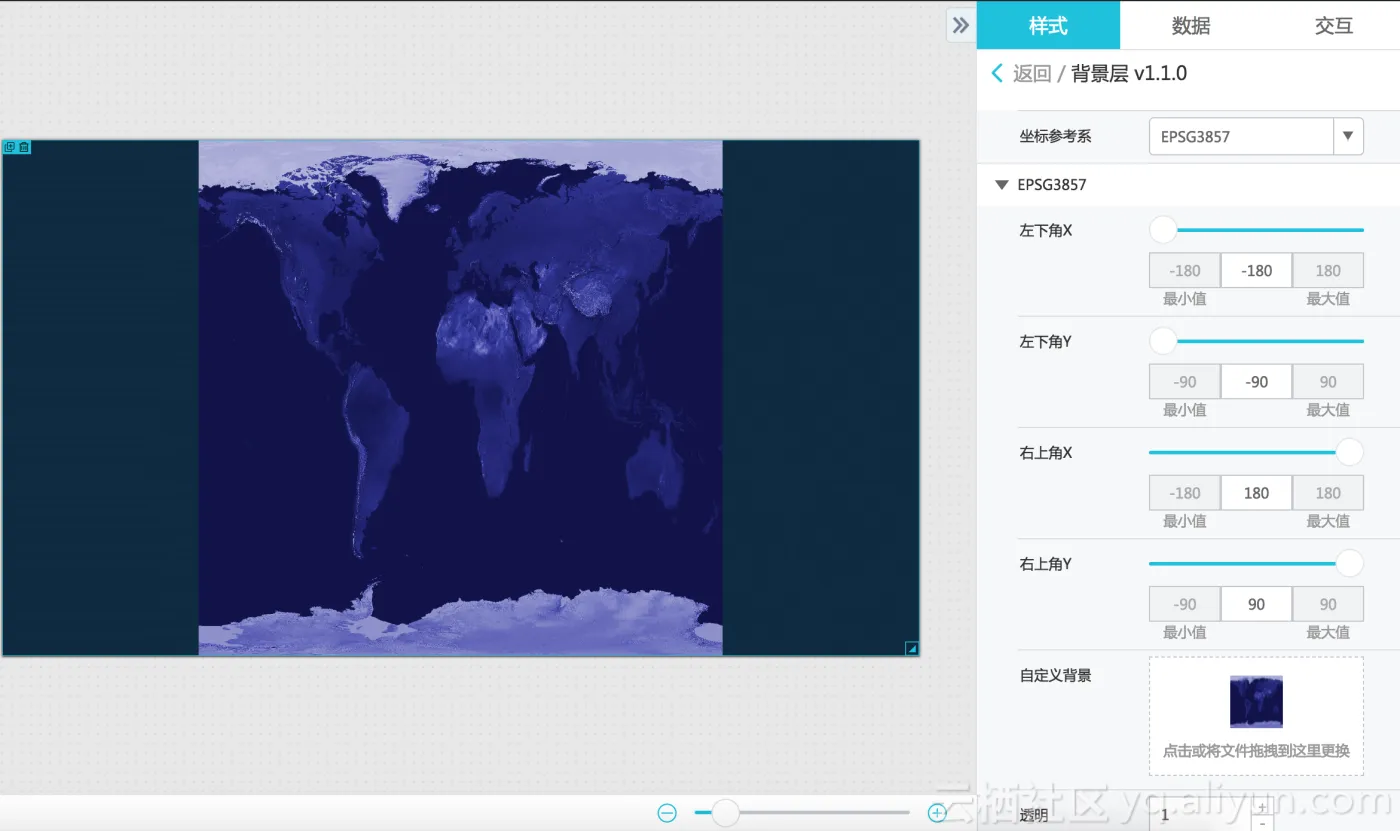Edit the 右上角Y value field 90
This screenshot has height=831, width=1400.
click(1256, 603)
